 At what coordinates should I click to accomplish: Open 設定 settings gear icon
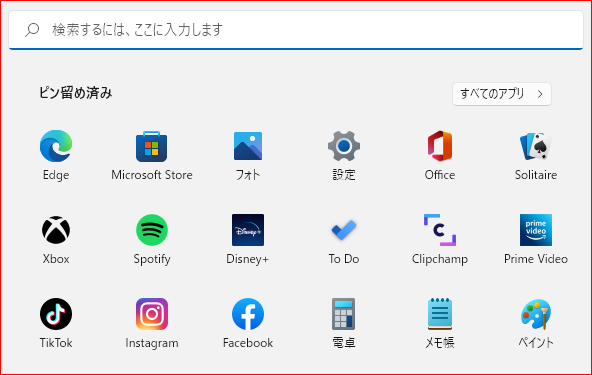click(344, 146)
